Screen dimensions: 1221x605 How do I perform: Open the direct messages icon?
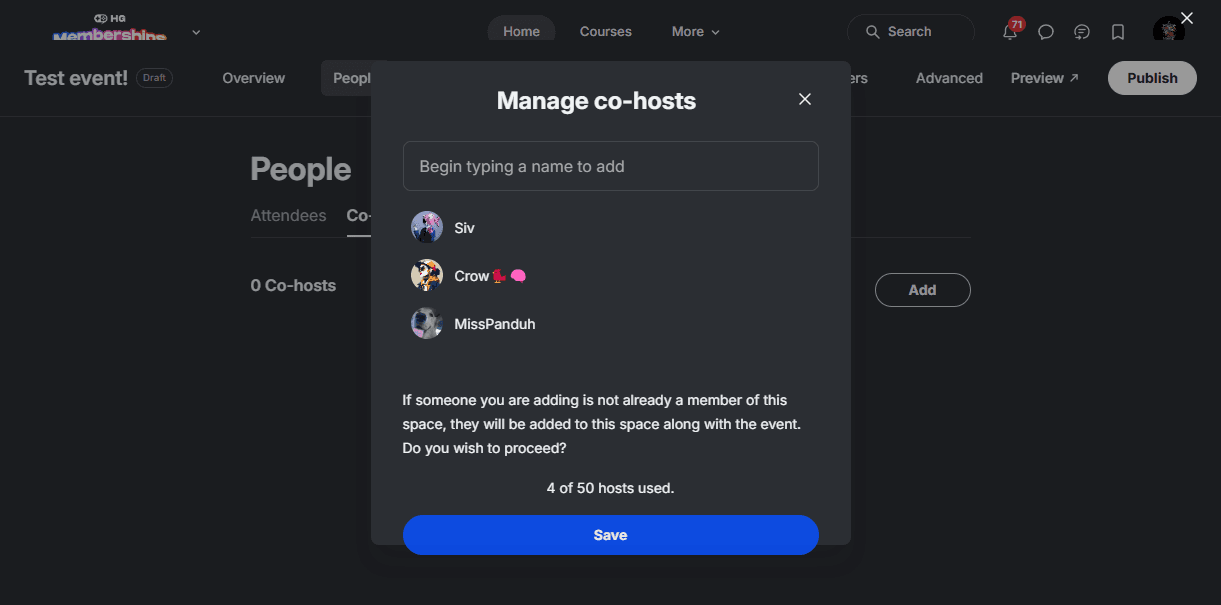coord(1082,32)
